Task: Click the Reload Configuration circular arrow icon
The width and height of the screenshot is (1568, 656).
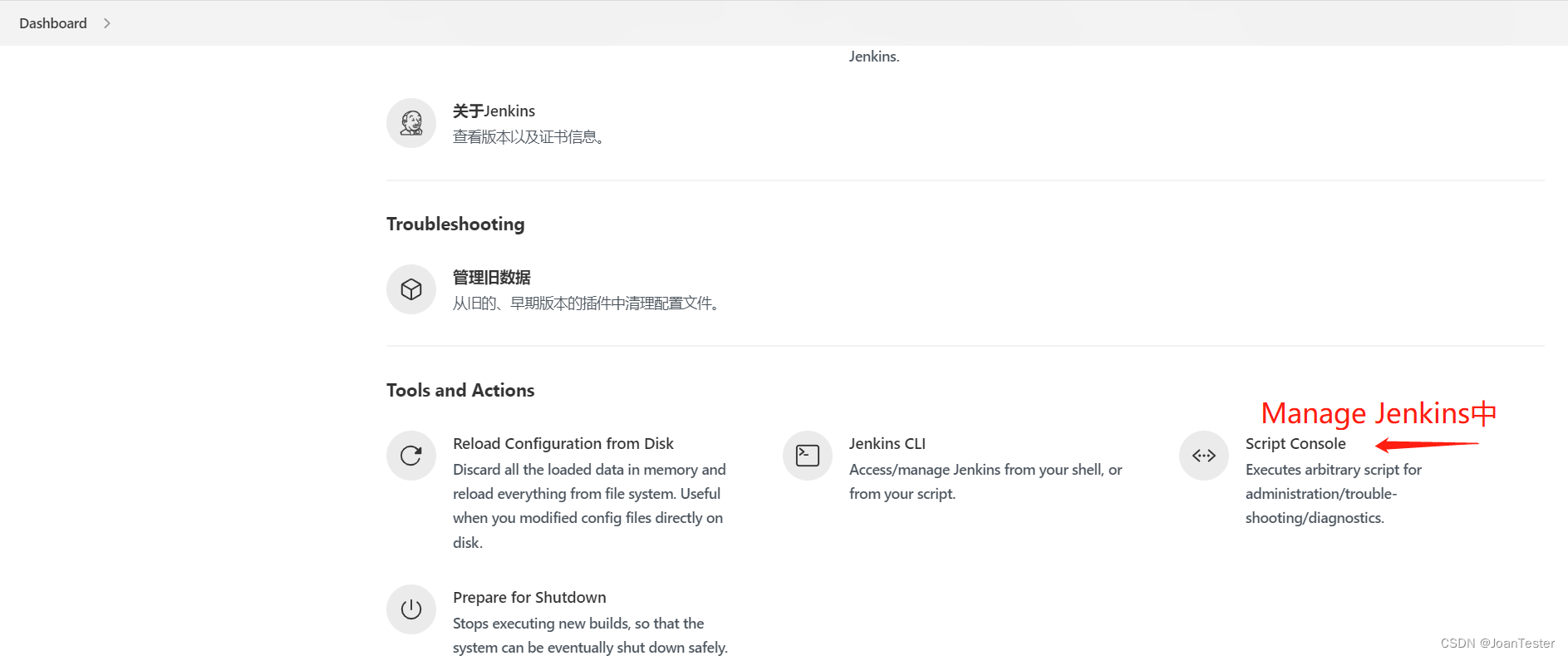Action: coord(411,456)
